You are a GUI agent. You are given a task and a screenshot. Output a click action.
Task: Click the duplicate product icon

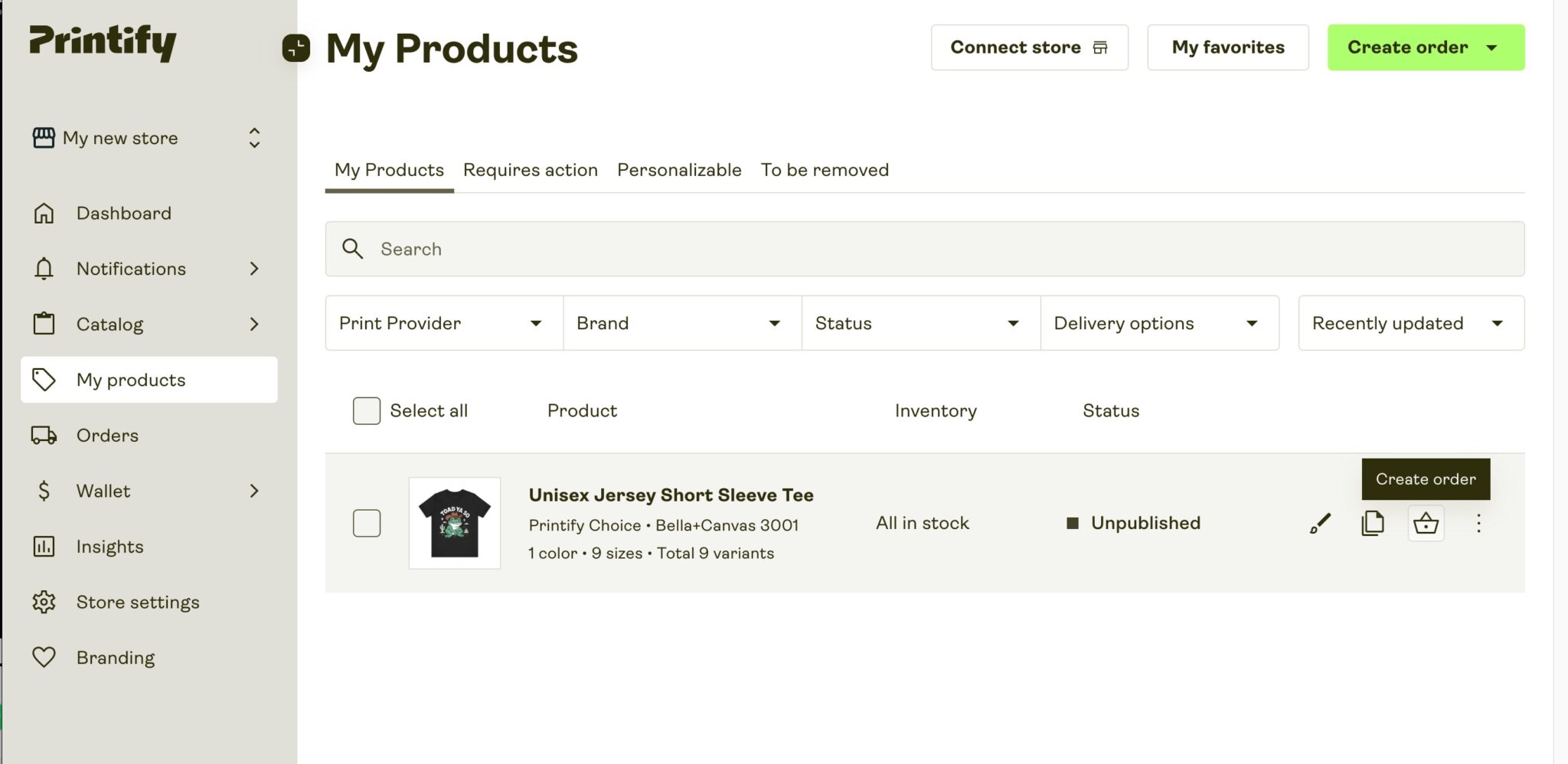point(1373,524)
